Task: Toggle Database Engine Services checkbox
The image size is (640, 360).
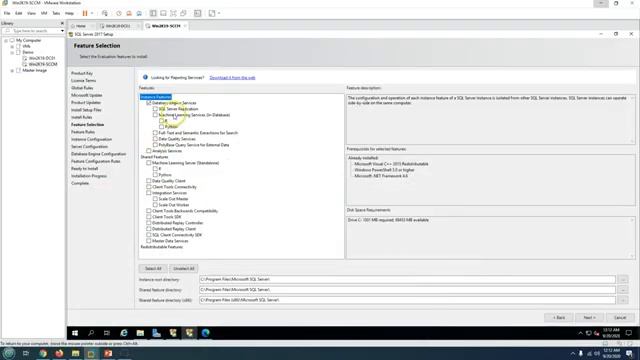Action: coord(149,103)
